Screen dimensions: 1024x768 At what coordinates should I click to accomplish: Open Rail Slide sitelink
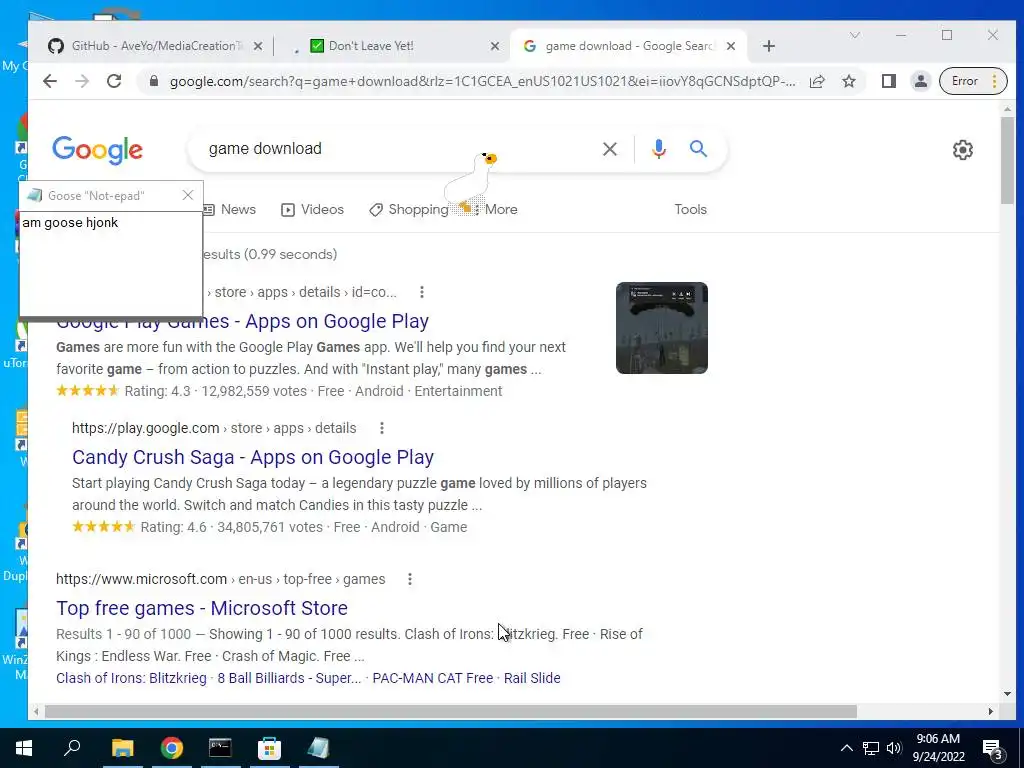pyautogui.click(x=532, y=678)
